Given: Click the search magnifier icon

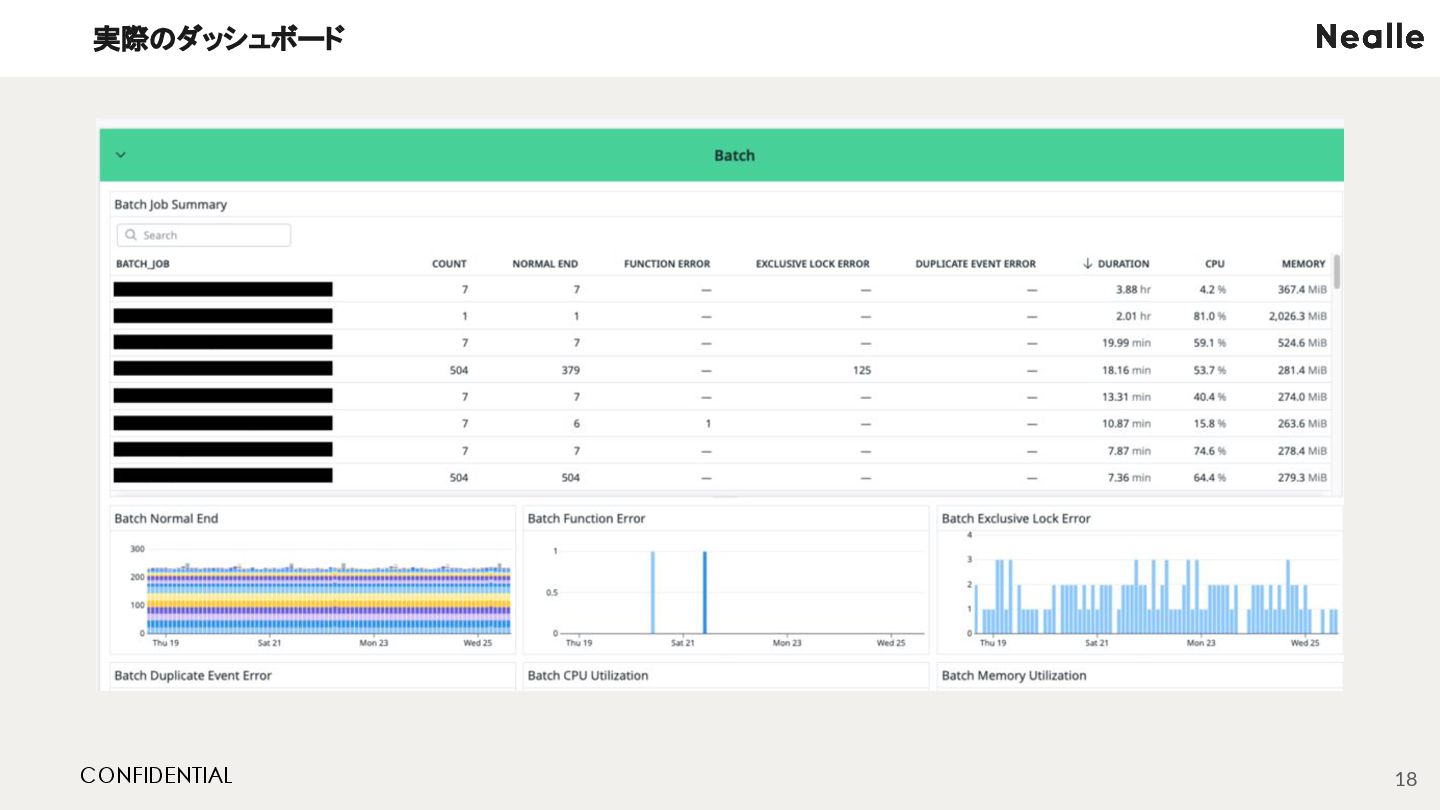Looking at the screenshot, I should point(131,235).
